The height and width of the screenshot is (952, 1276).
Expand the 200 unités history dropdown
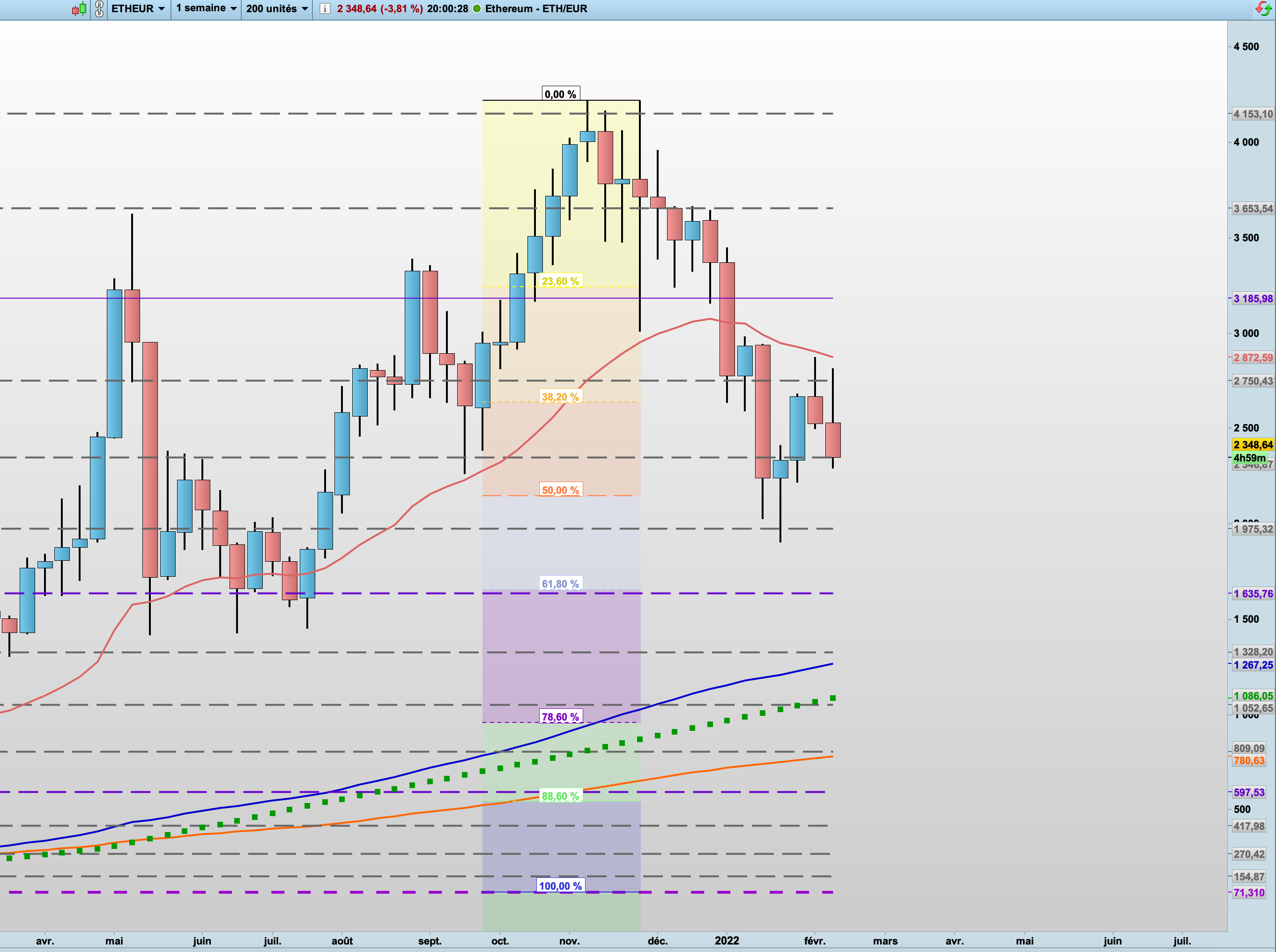pyautogui.click(x=276, y=8)
